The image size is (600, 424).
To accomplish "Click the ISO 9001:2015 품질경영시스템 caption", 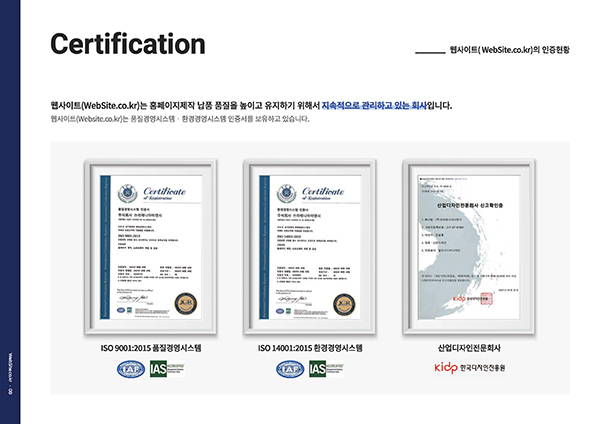I will tap(151, 348).
